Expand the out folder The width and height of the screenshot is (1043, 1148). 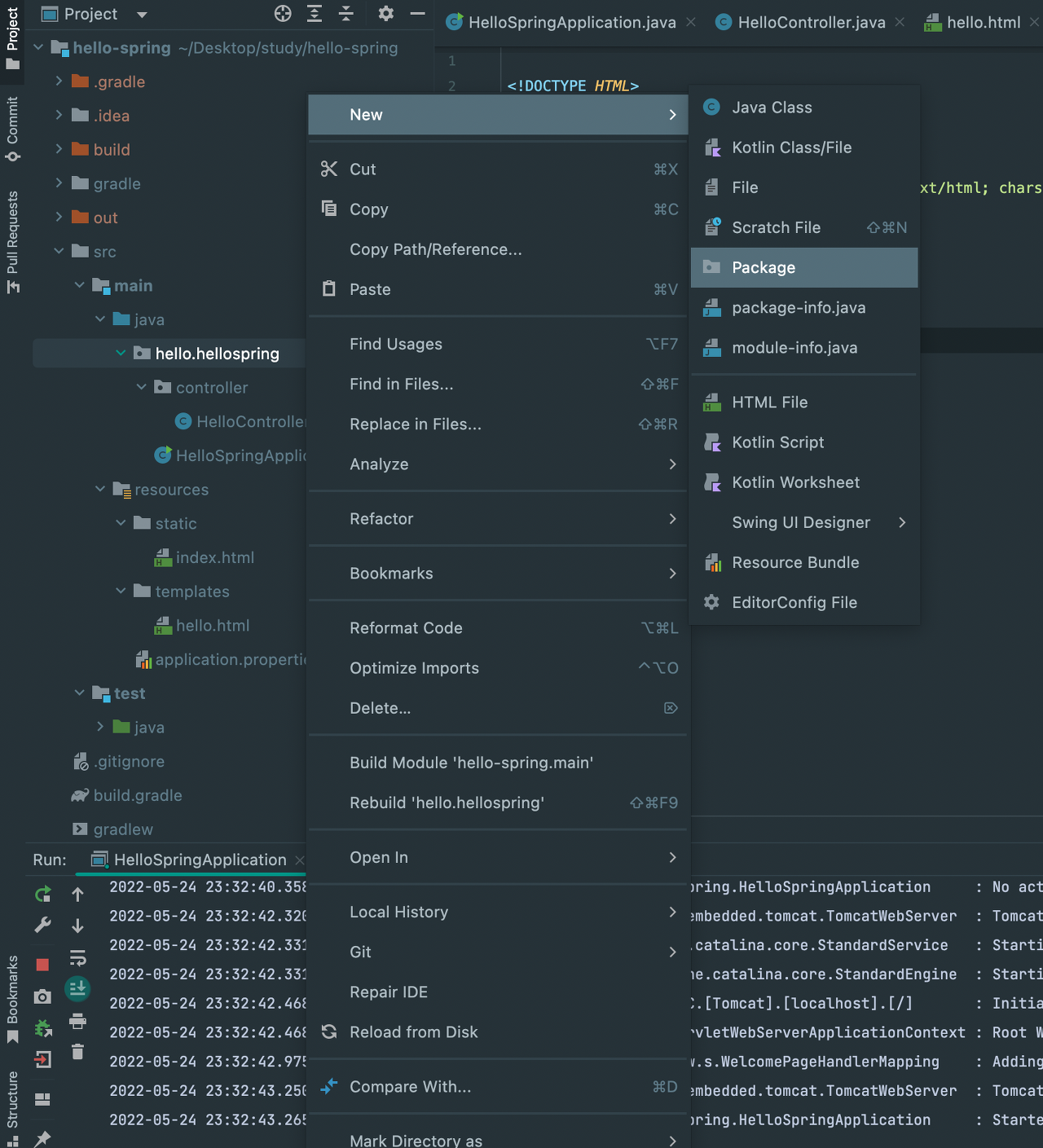coord(59,217)
